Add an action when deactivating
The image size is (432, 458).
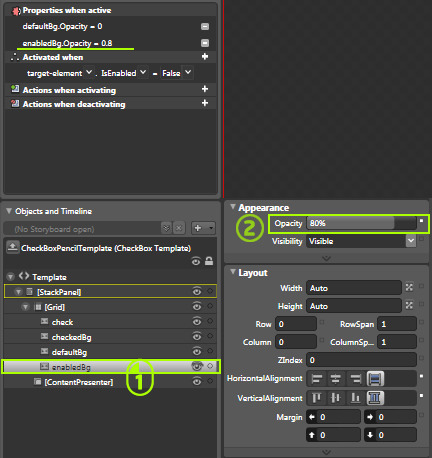(x=205, y=103)
